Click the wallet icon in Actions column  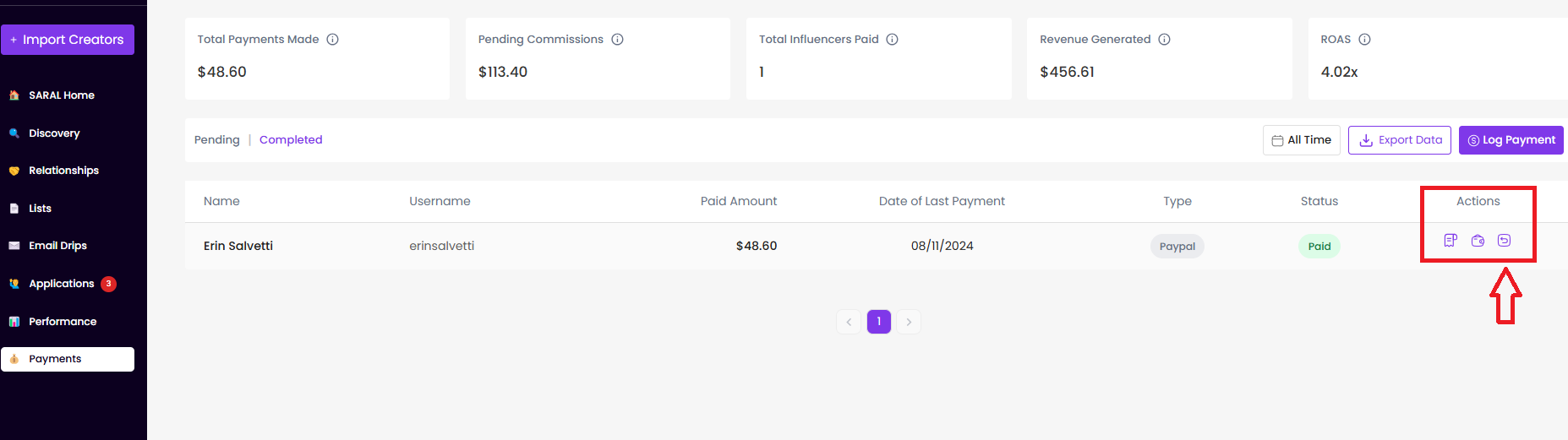[x=1478, y=241]
